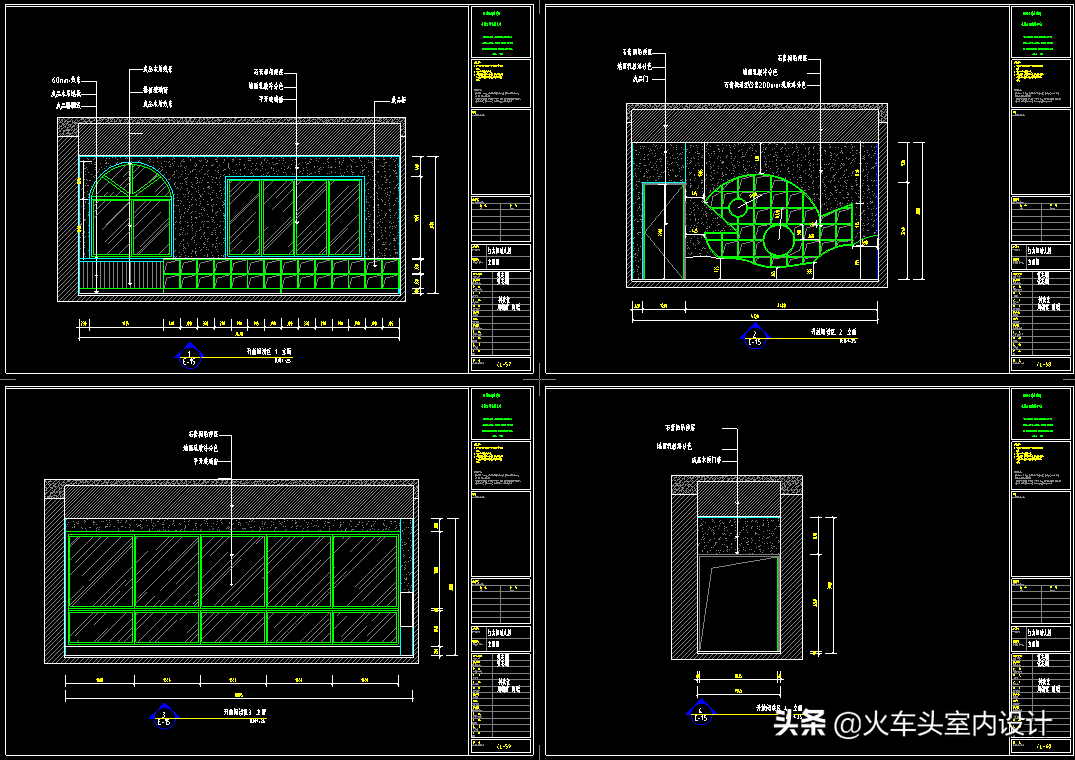Select the arched window in the top-left elevation
The image size is (1075, 760).
(131, 210)
